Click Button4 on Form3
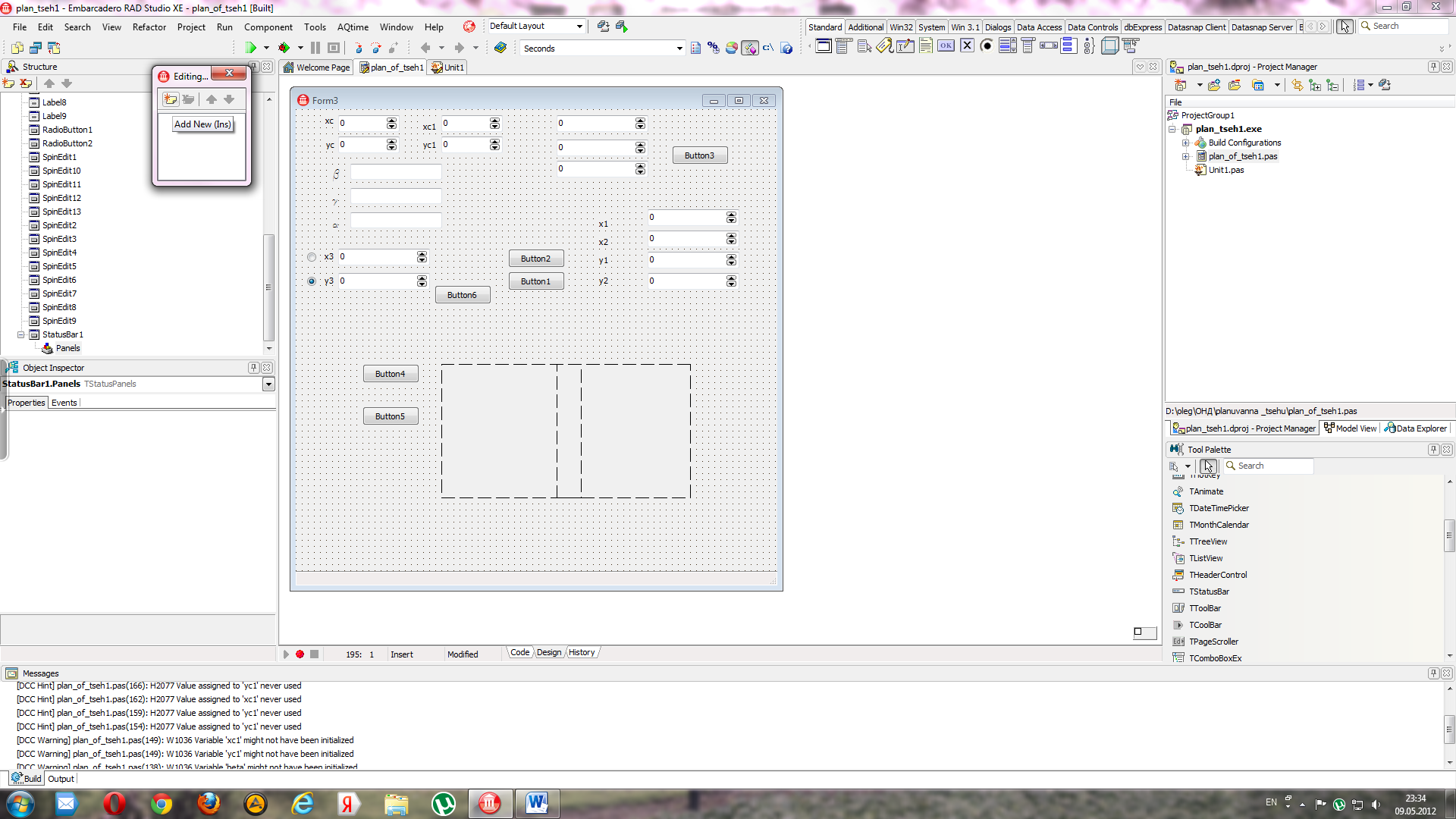Screen dimensions: 1456x819 (390, 374)
